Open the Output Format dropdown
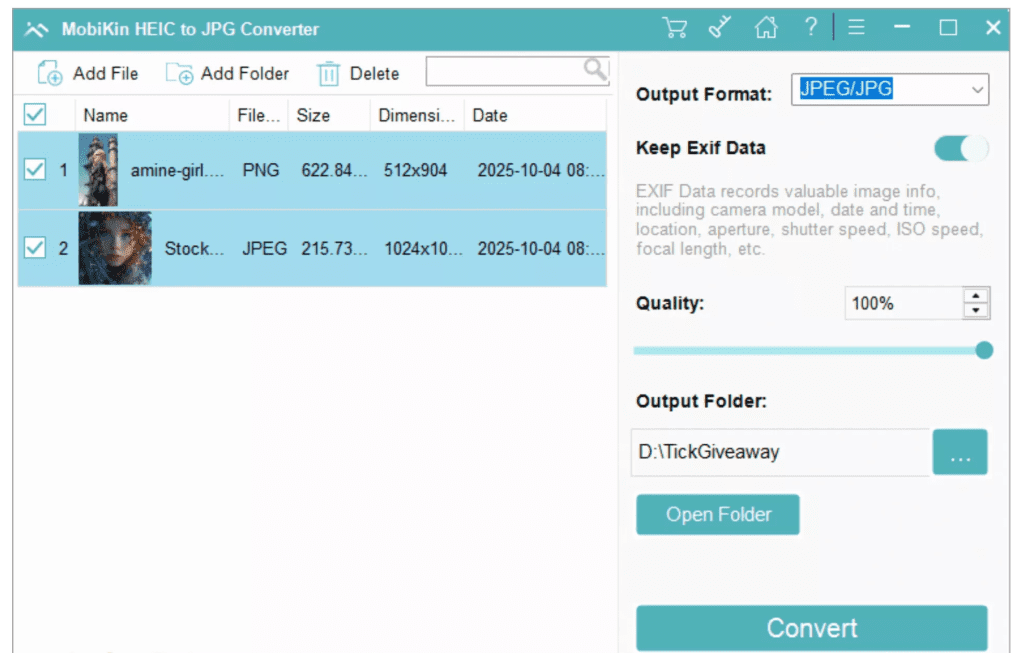The height and width of the screenshot is (653, 1024). [978, 90]
